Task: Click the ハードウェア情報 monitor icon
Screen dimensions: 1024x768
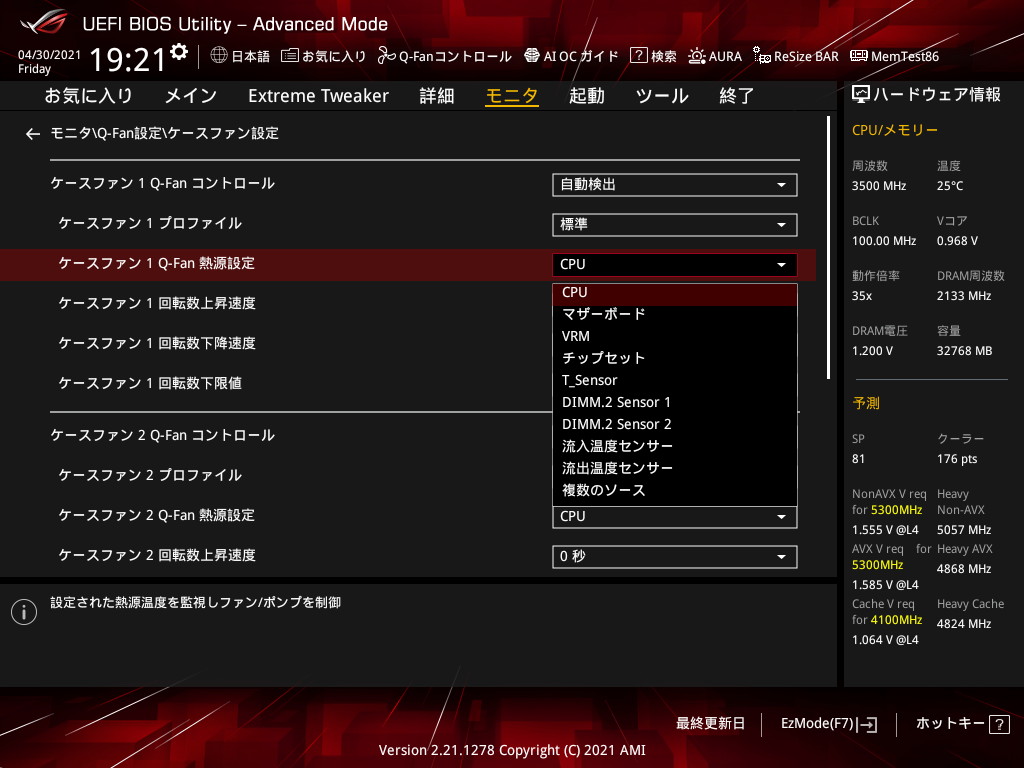Action: [x=861, y=95]
